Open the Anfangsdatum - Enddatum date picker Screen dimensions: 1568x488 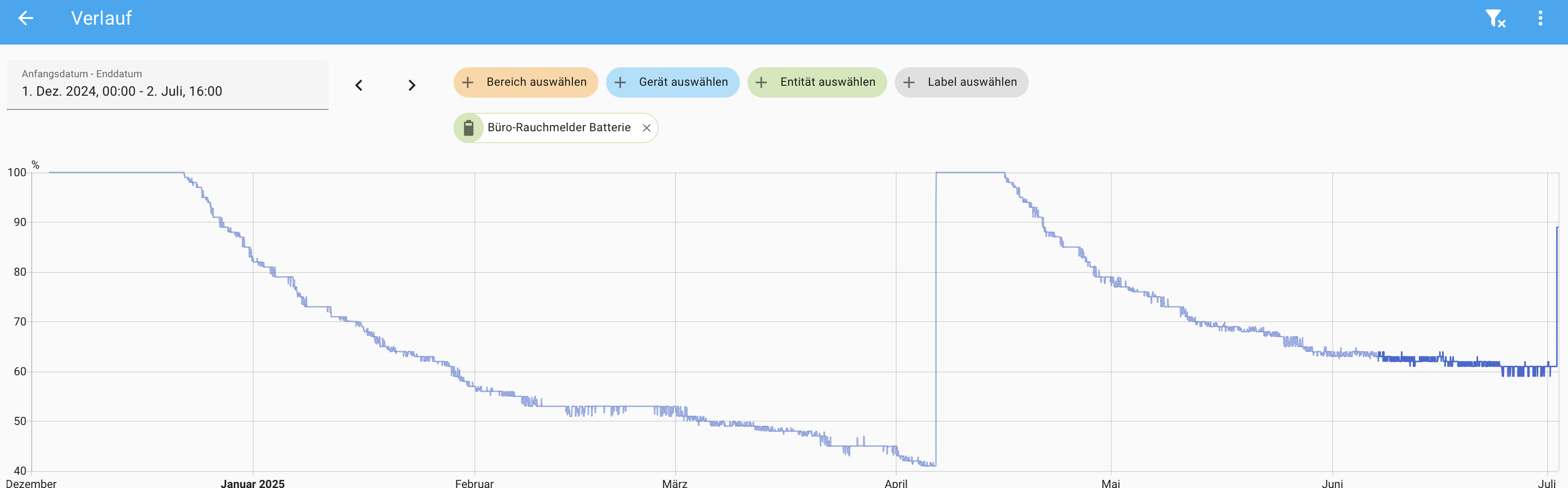[168, 85]
